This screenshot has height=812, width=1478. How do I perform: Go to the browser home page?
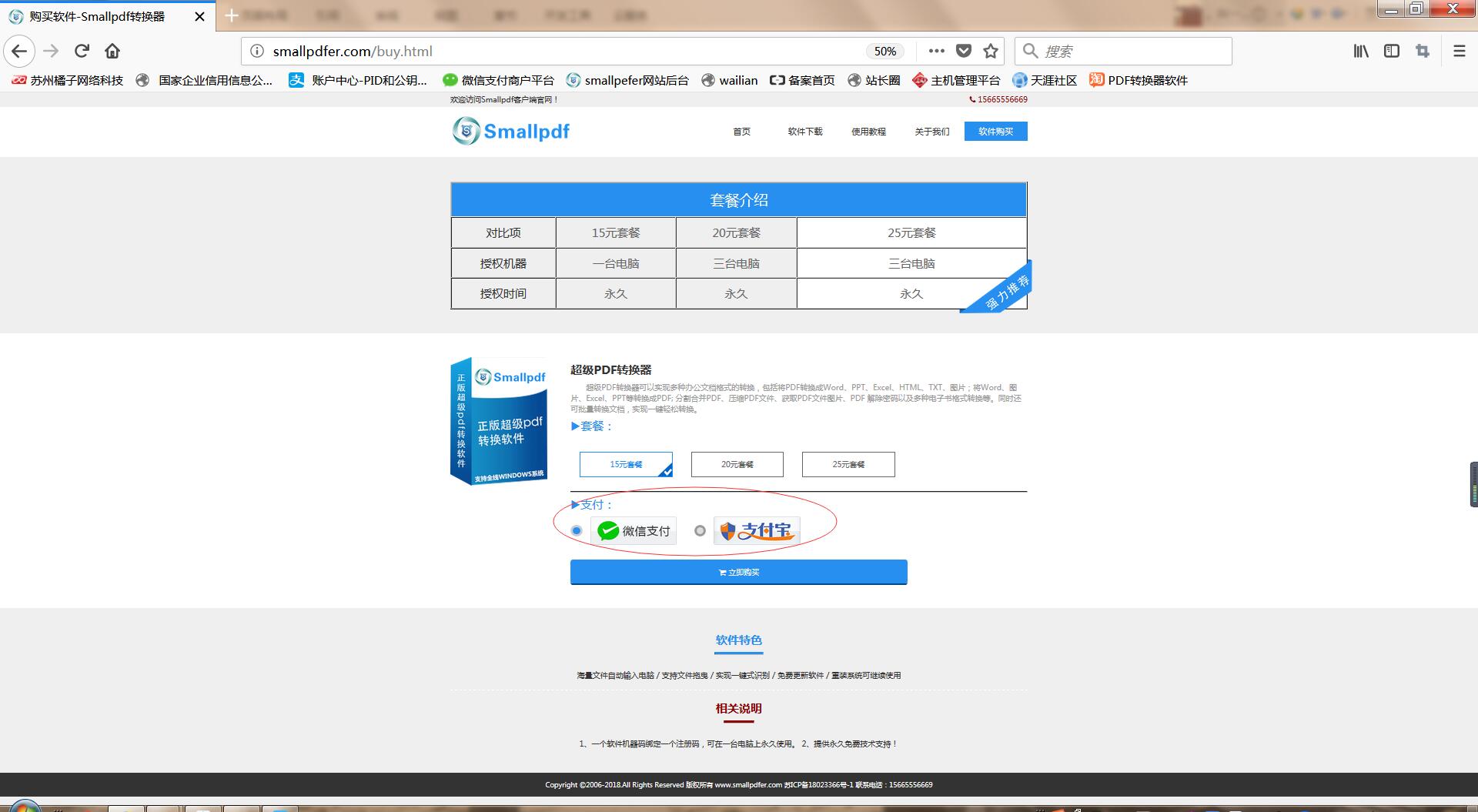tap(112, 51)
